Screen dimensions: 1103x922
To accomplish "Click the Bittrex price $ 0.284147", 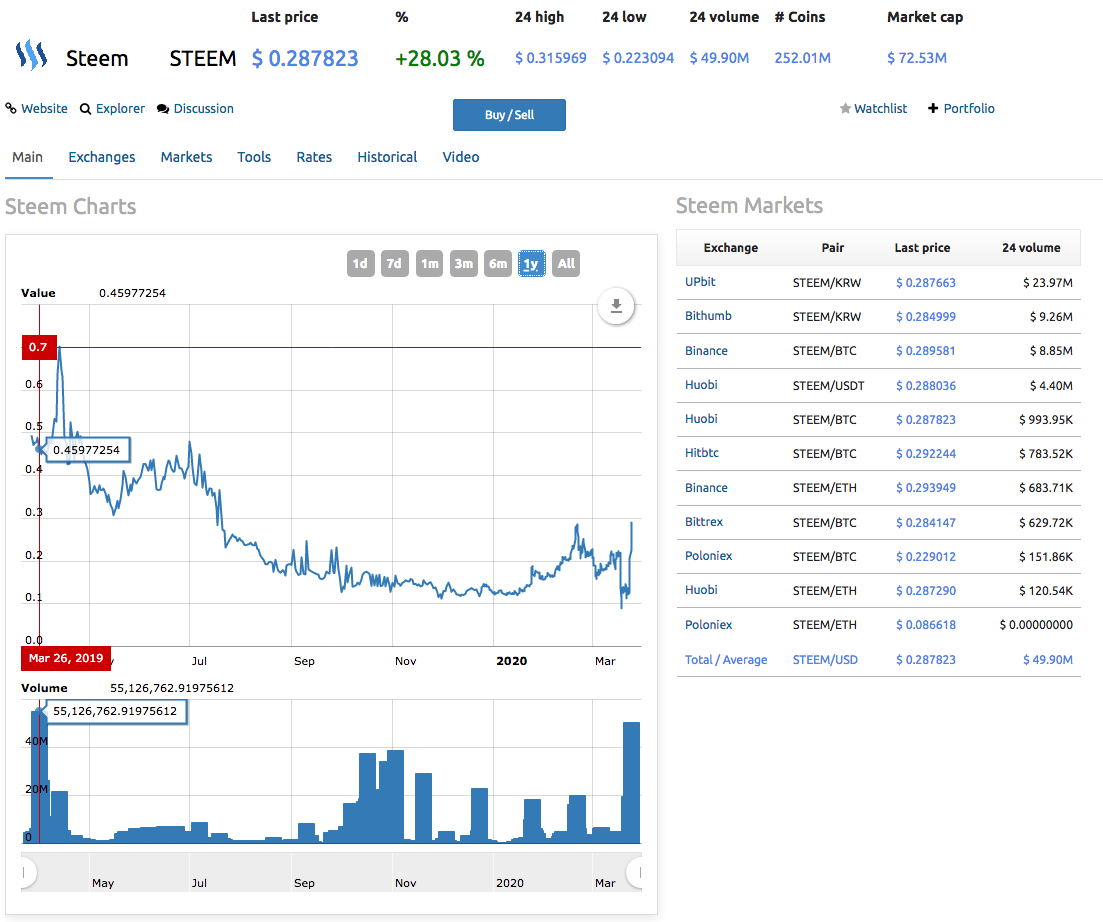I will tap(926, 523).
